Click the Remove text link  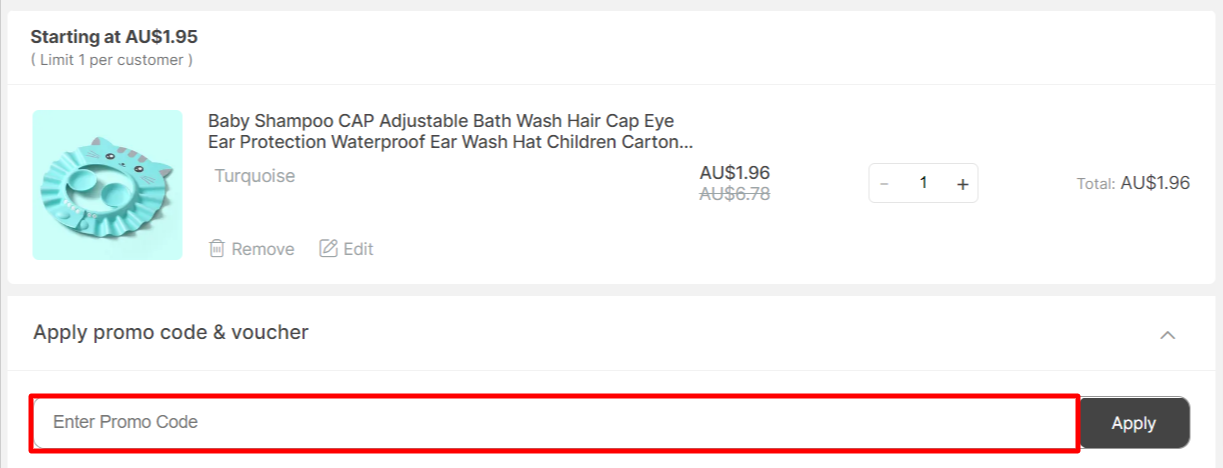263,249
